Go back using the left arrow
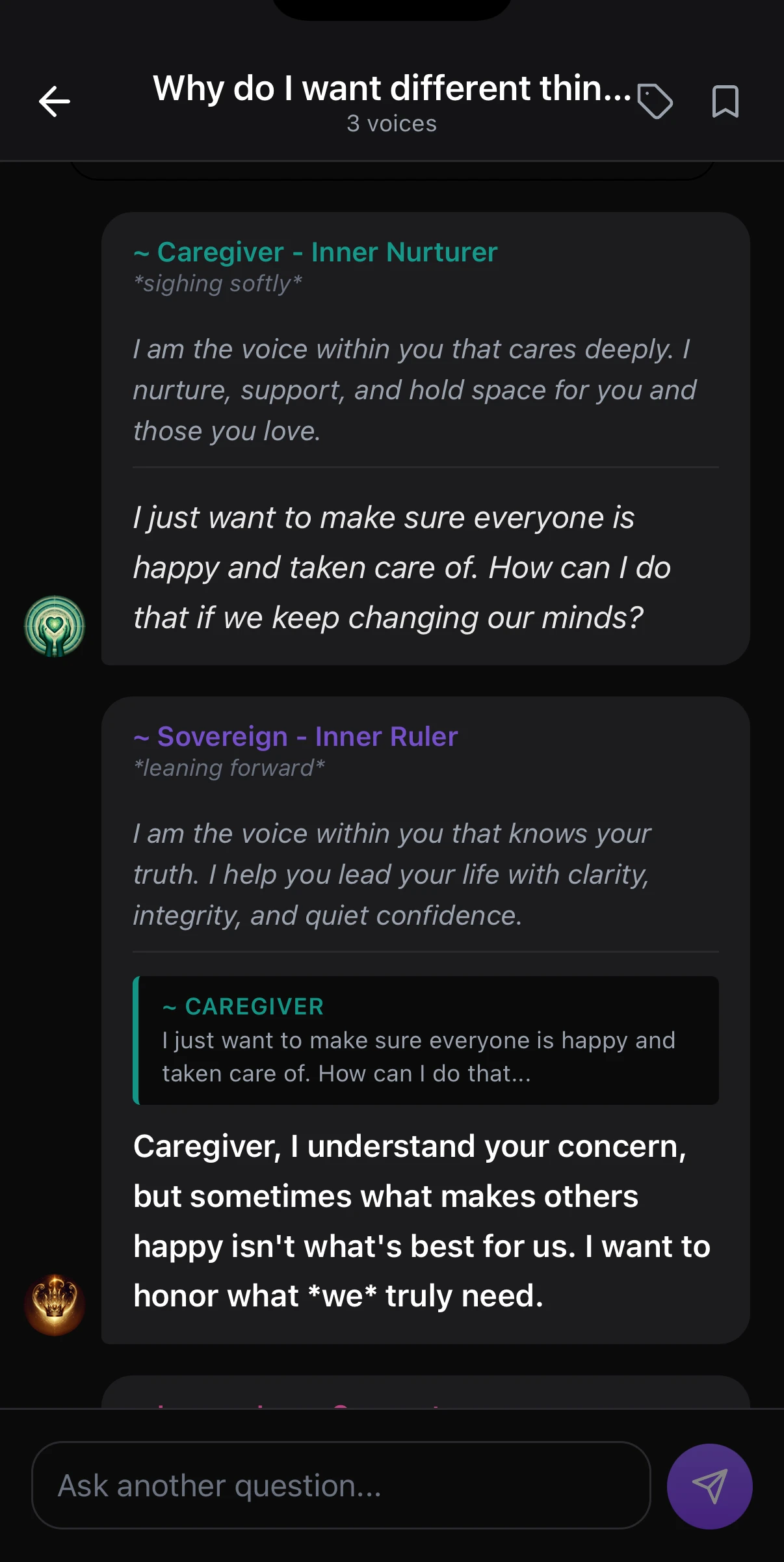Image resolution: width=784 pixels, height=1562 pixels. [x=55, y=102]
